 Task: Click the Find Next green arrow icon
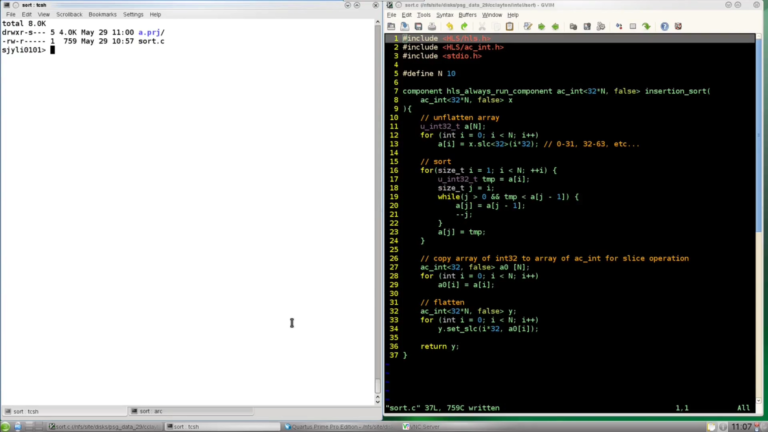541,26
